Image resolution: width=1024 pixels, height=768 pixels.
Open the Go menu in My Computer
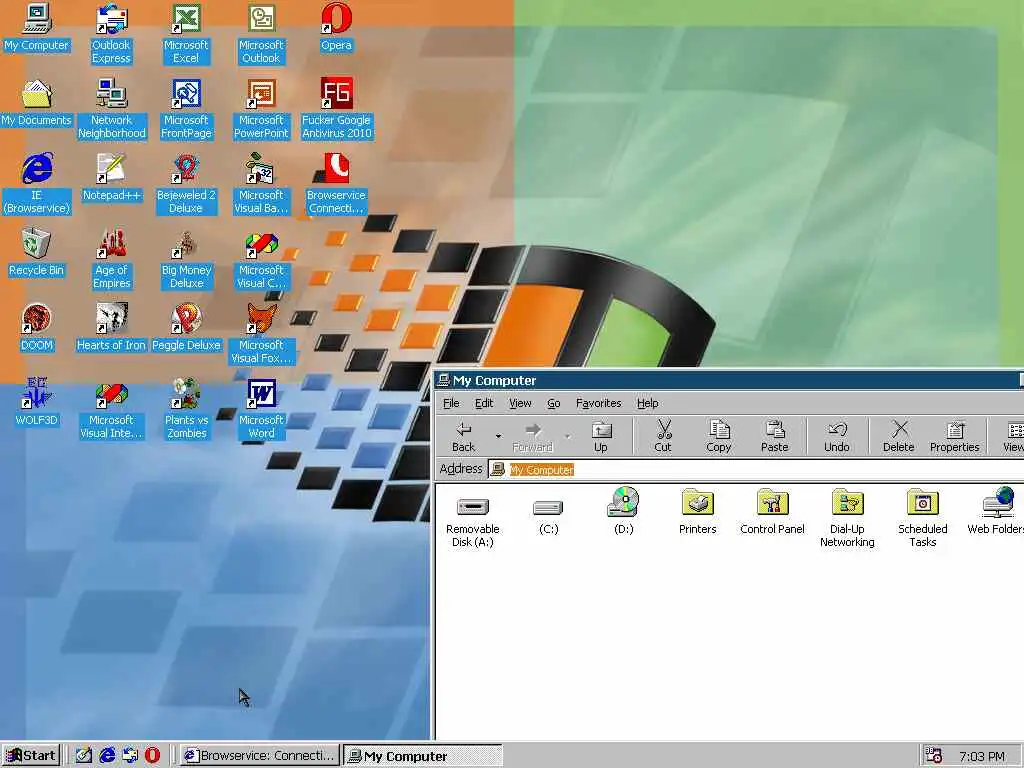point(554,403)
